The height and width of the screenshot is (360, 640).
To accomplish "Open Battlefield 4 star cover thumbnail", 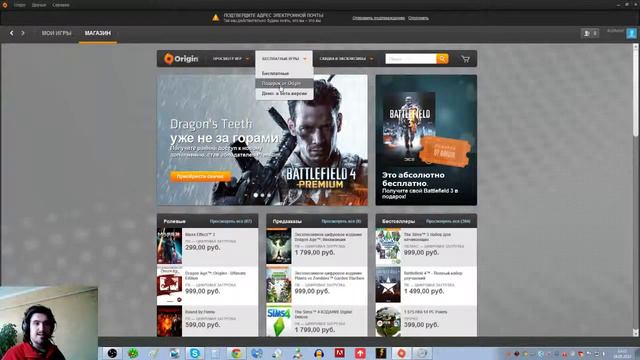I will [x=388, y=285].
